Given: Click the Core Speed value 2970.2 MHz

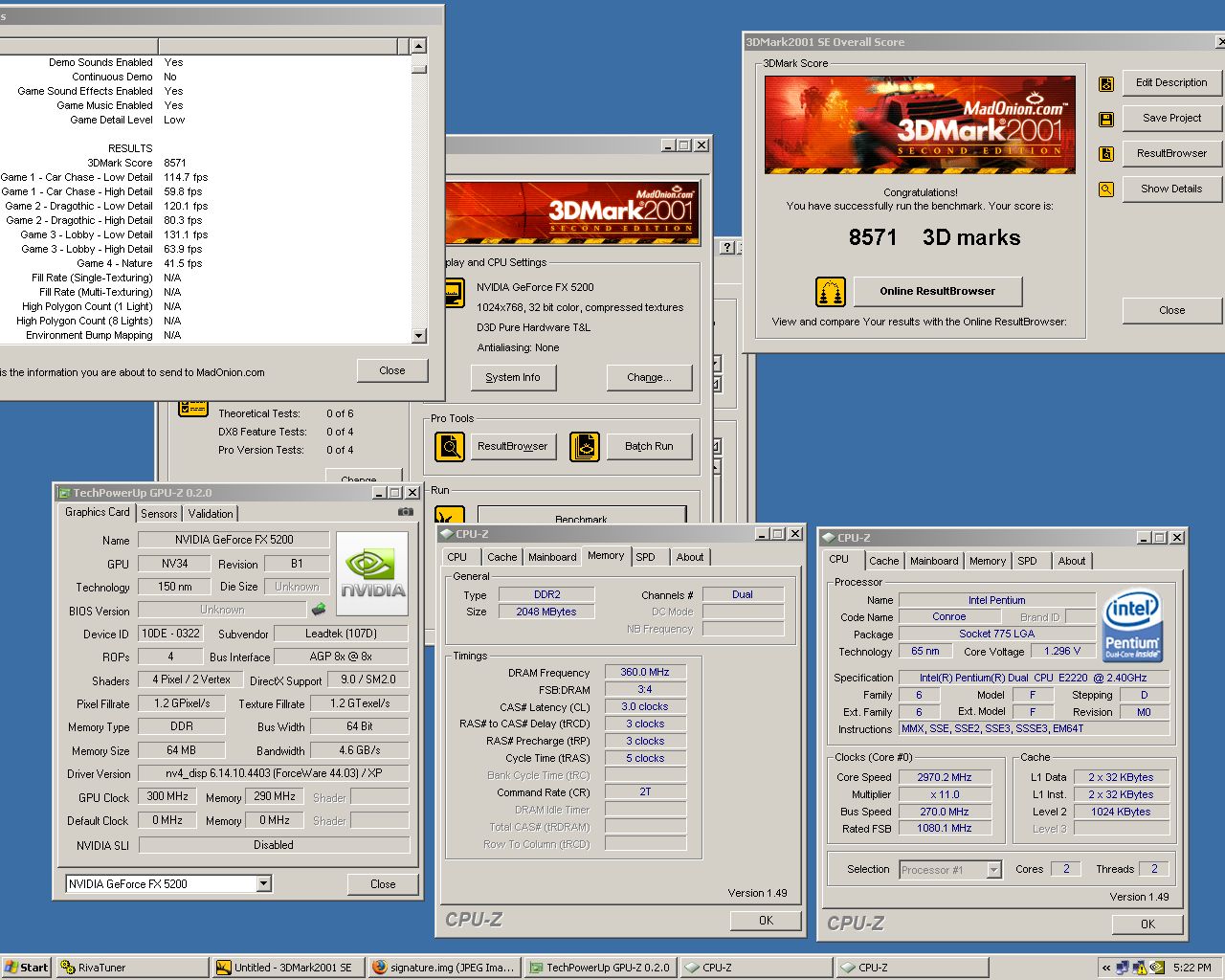Looking at the screenshot, I should [944, 777].
